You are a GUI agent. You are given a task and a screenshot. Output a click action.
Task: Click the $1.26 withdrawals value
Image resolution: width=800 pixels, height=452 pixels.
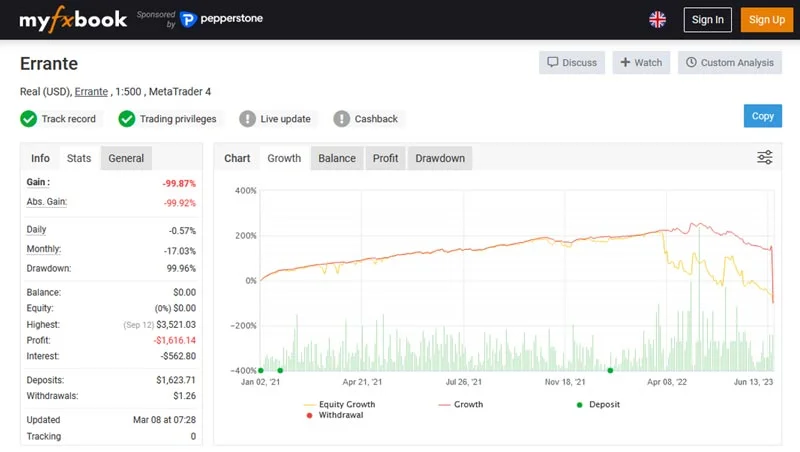(x=185, y=396)
